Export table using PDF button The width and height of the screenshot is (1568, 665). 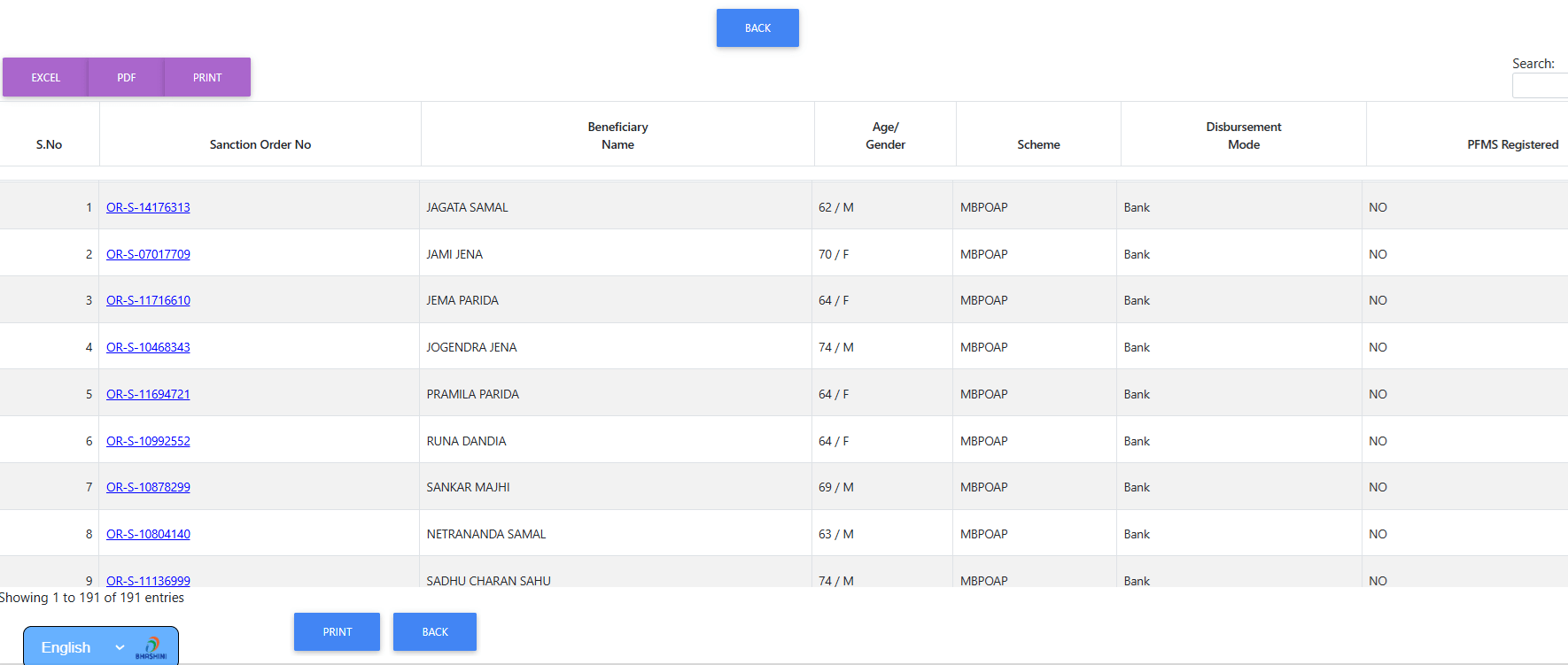tap(126, 77)
